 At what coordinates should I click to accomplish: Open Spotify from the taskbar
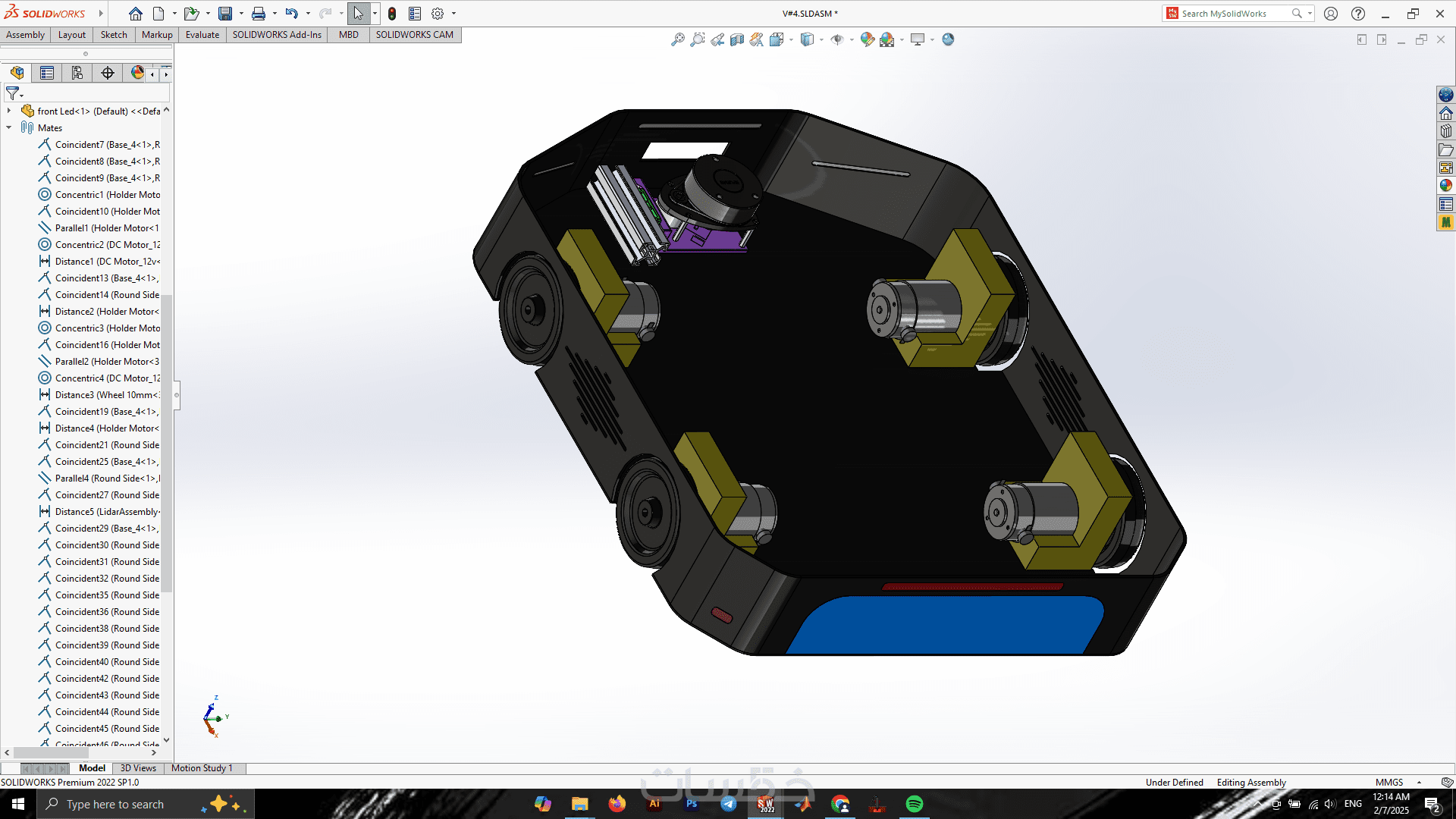point(914,804)
